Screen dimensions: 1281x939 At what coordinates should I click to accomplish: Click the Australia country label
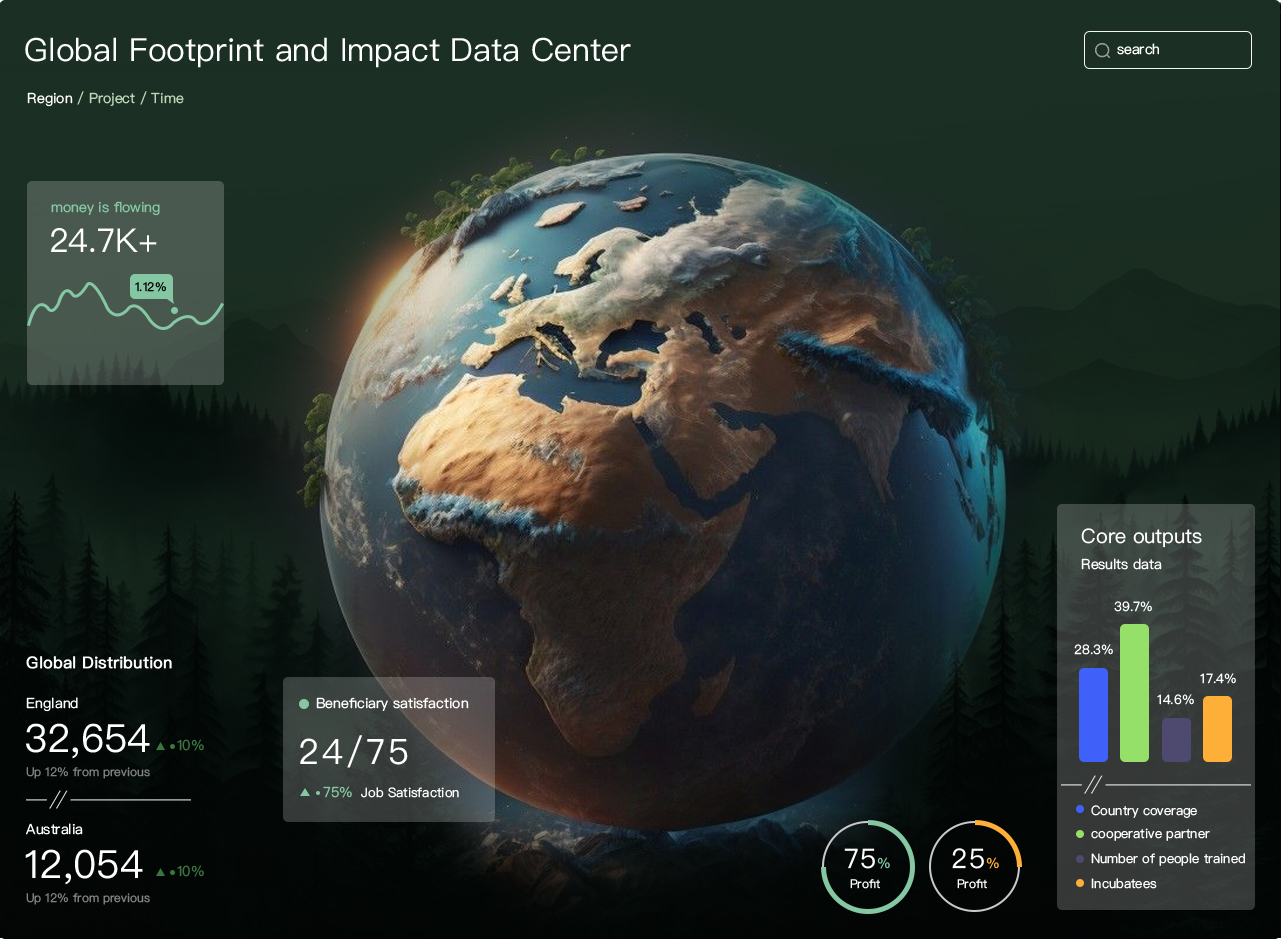54,829
